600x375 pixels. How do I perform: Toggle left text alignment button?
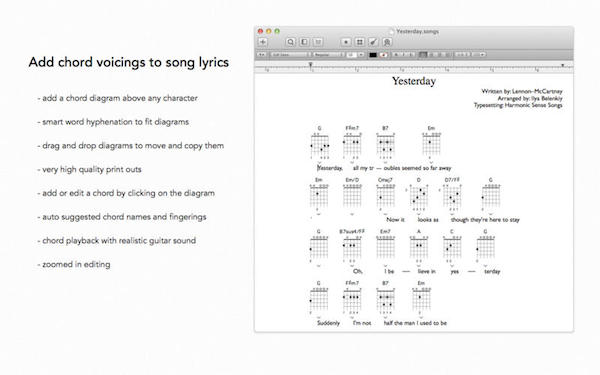point(423,55)
